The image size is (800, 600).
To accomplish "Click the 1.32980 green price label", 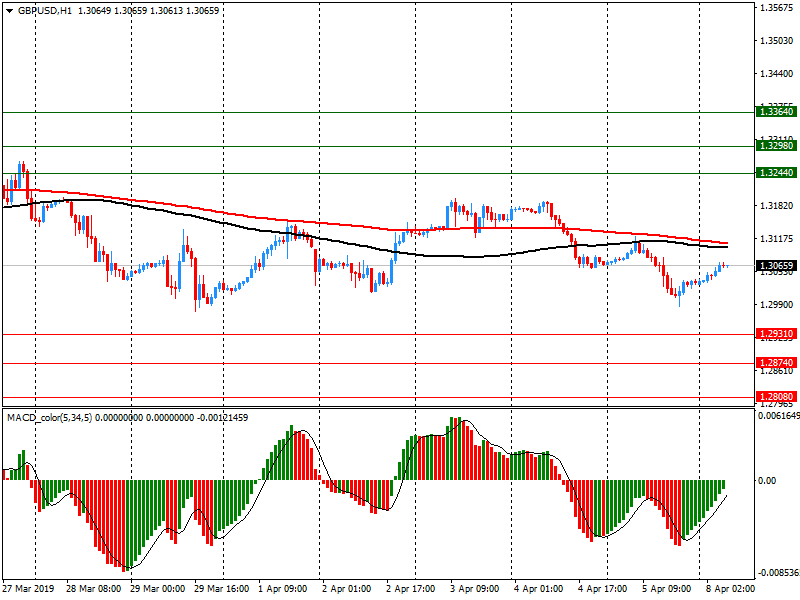I will (x=776, y=146).
